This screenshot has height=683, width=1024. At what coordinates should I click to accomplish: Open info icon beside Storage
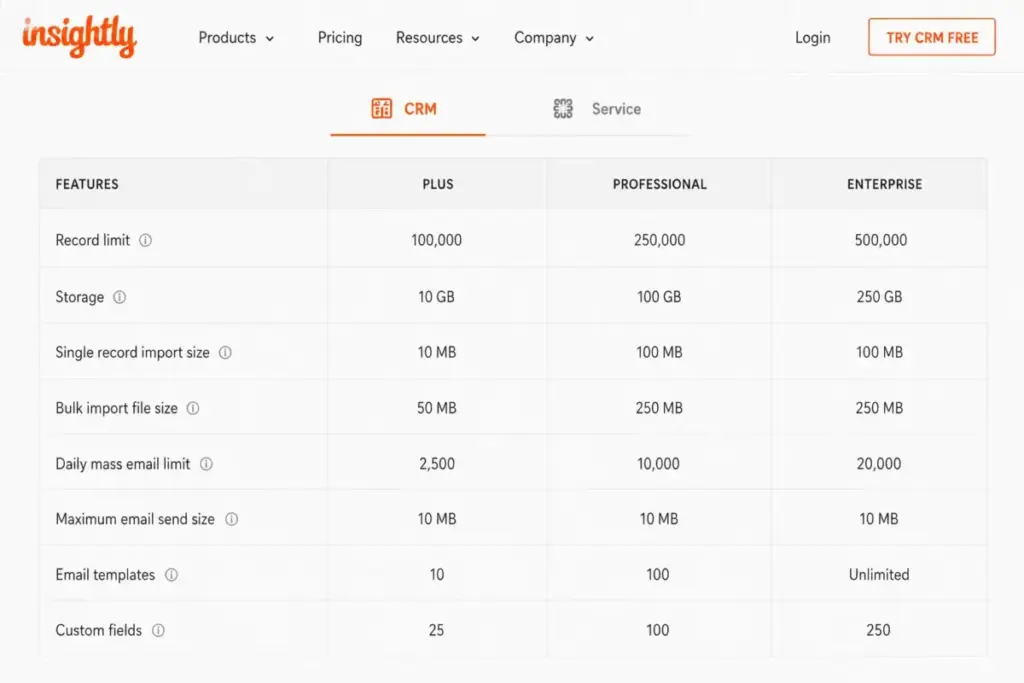(120, 297)
